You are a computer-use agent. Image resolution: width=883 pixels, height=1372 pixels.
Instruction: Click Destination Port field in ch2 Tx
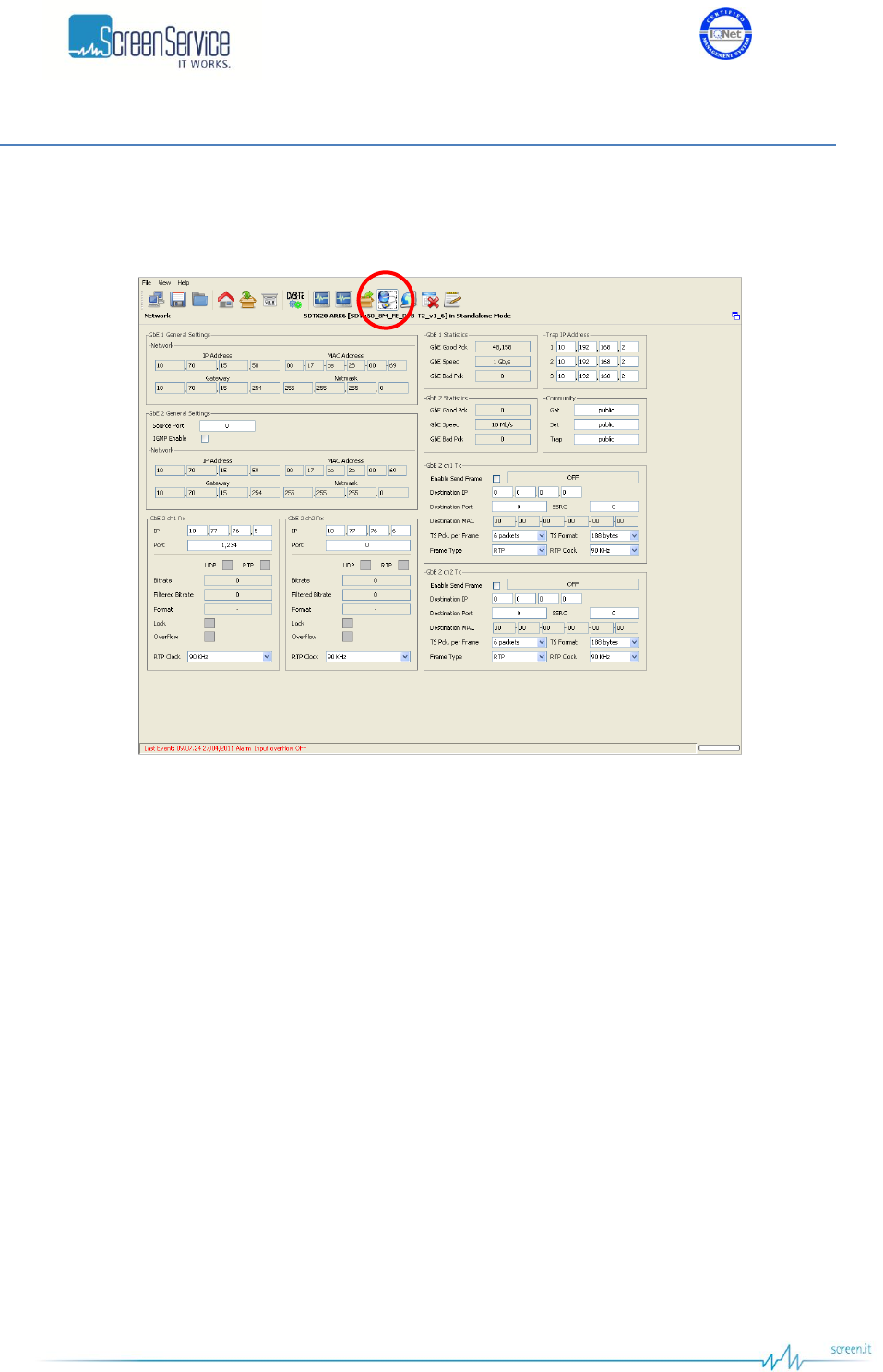pyautogui.click(x=519, y=614)
